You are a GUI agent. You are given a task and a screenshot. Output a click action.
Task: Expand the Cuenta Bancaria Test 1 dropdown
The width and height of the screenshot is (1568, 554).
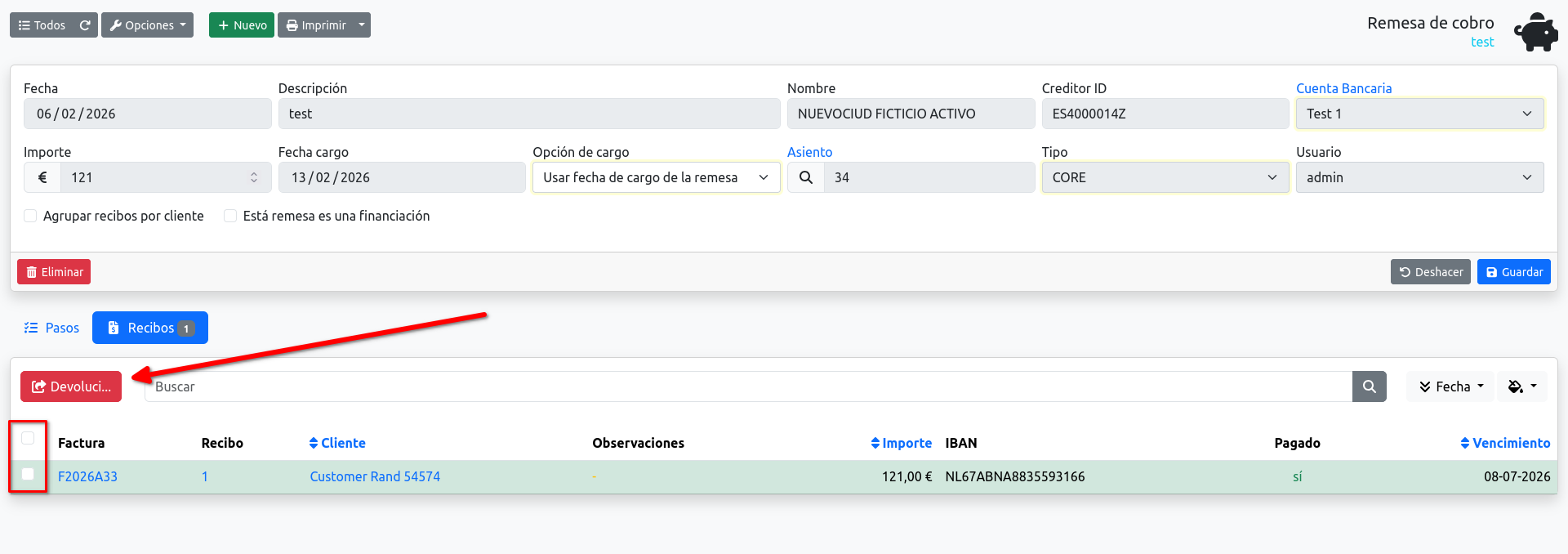[1419, 114]
